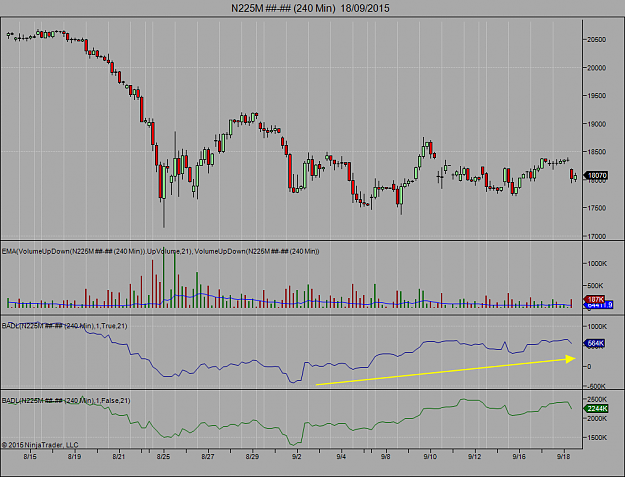
Task: Click the -500K label on BADL axis
Action: pyautogui.click(x=596, y=386)
